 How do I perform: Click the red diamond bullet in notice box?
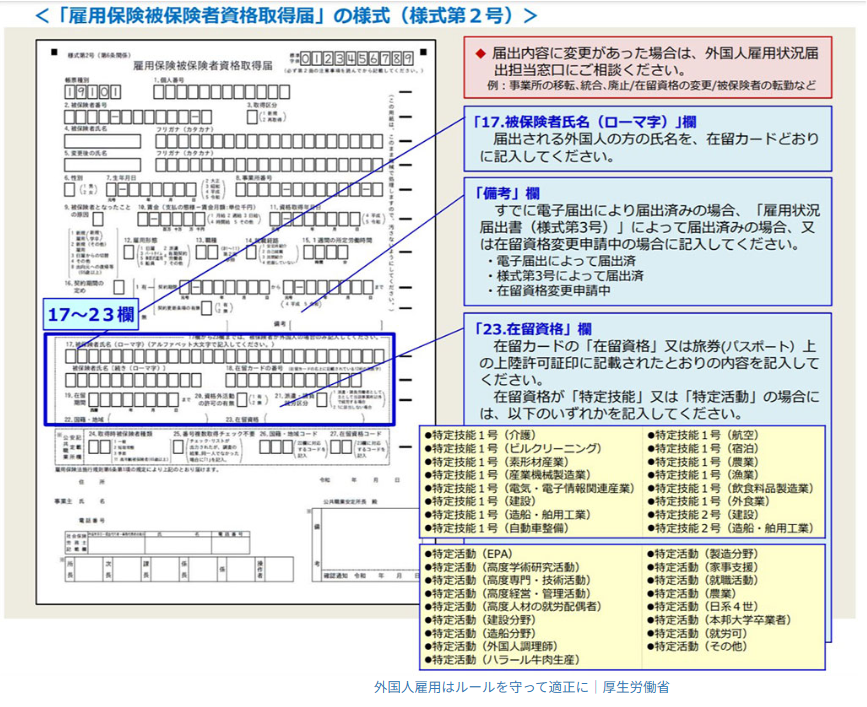pos(480,53)
